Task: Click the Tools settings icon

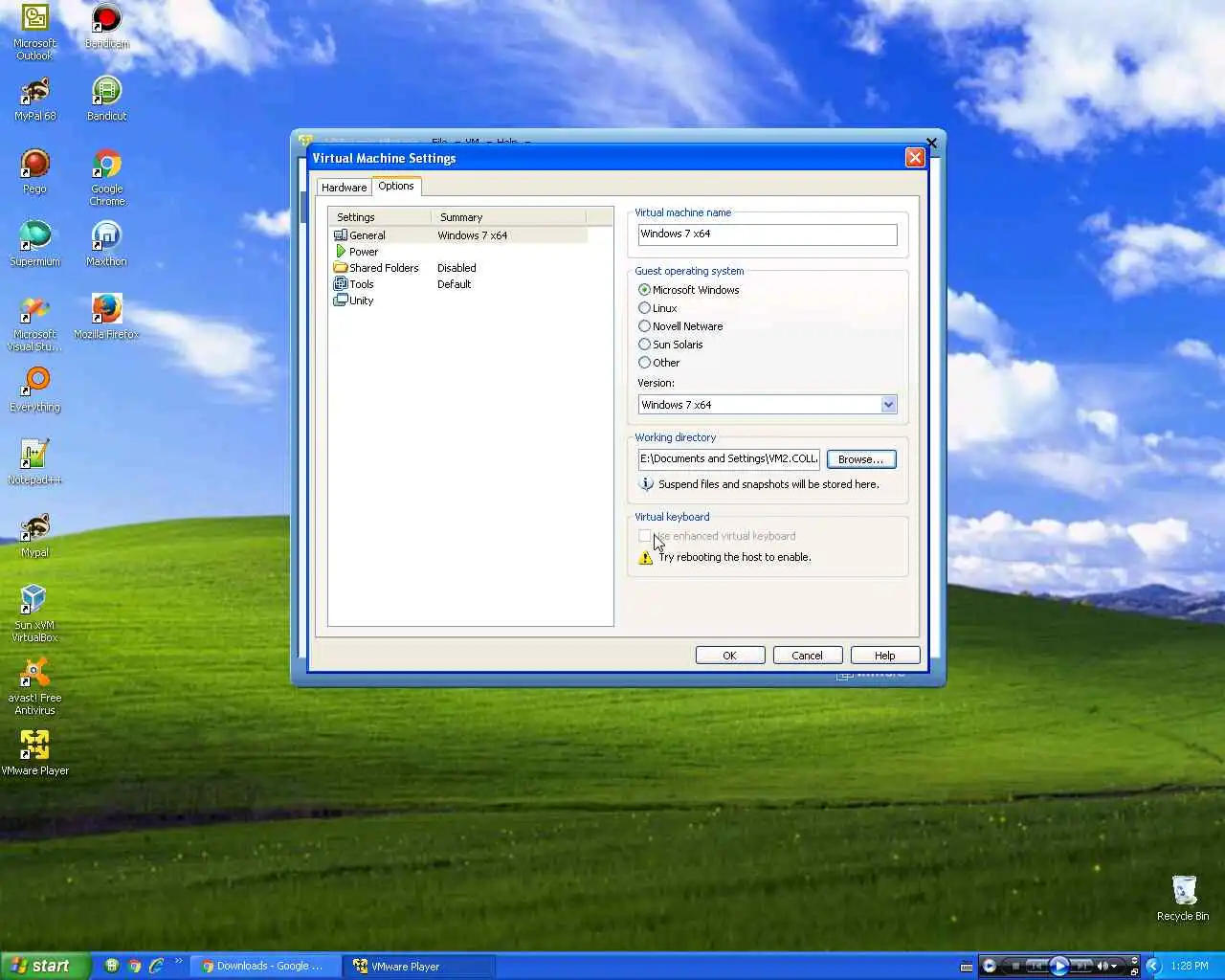Action: coord(340,284)
